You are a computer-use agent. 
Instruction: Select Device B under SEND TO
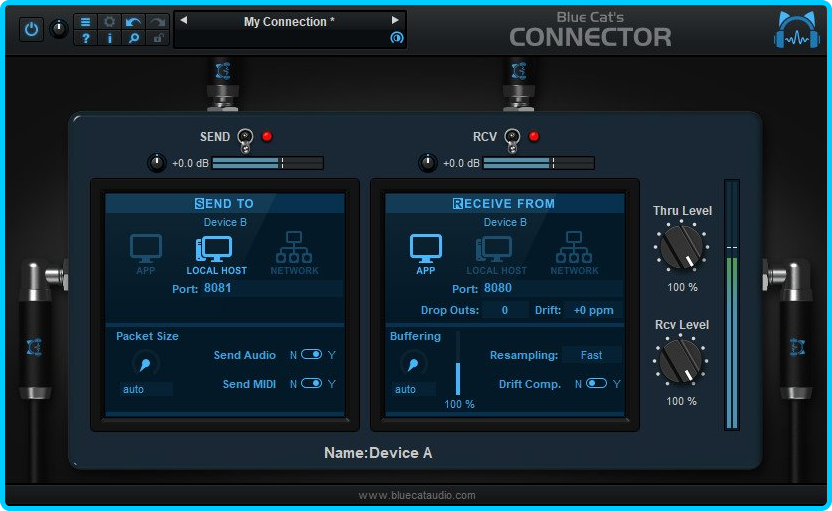(225, 222)
